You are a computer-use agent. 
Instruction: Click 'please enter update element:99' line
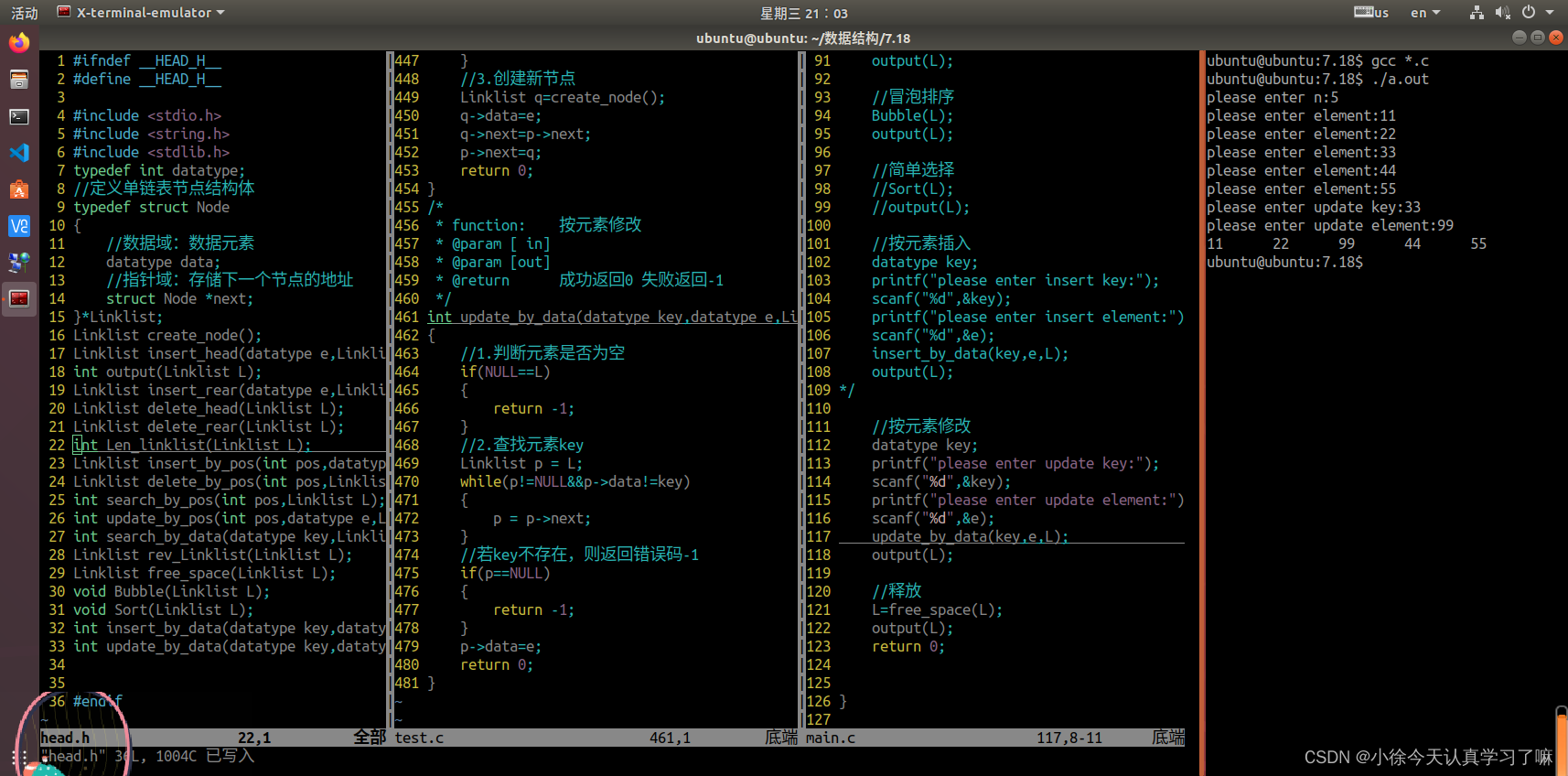tap(1330, 225)
